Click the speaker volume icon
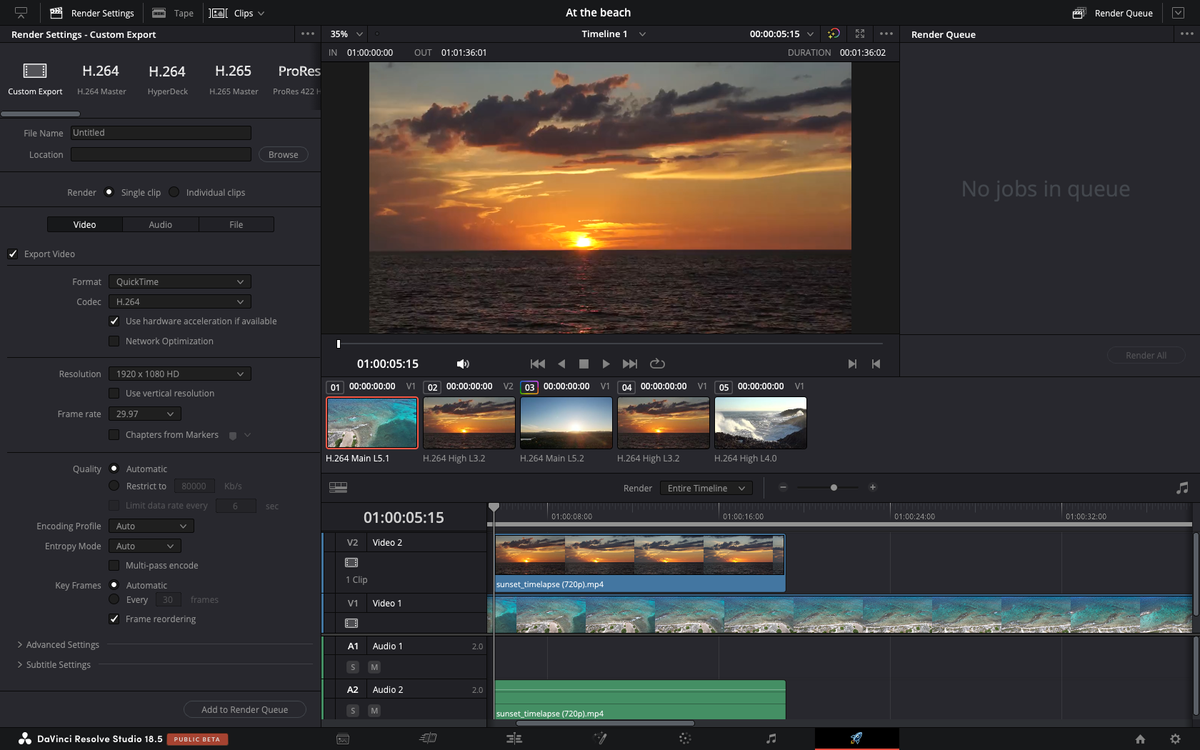Screen dimensions: 1200x750 pos(463,364)
